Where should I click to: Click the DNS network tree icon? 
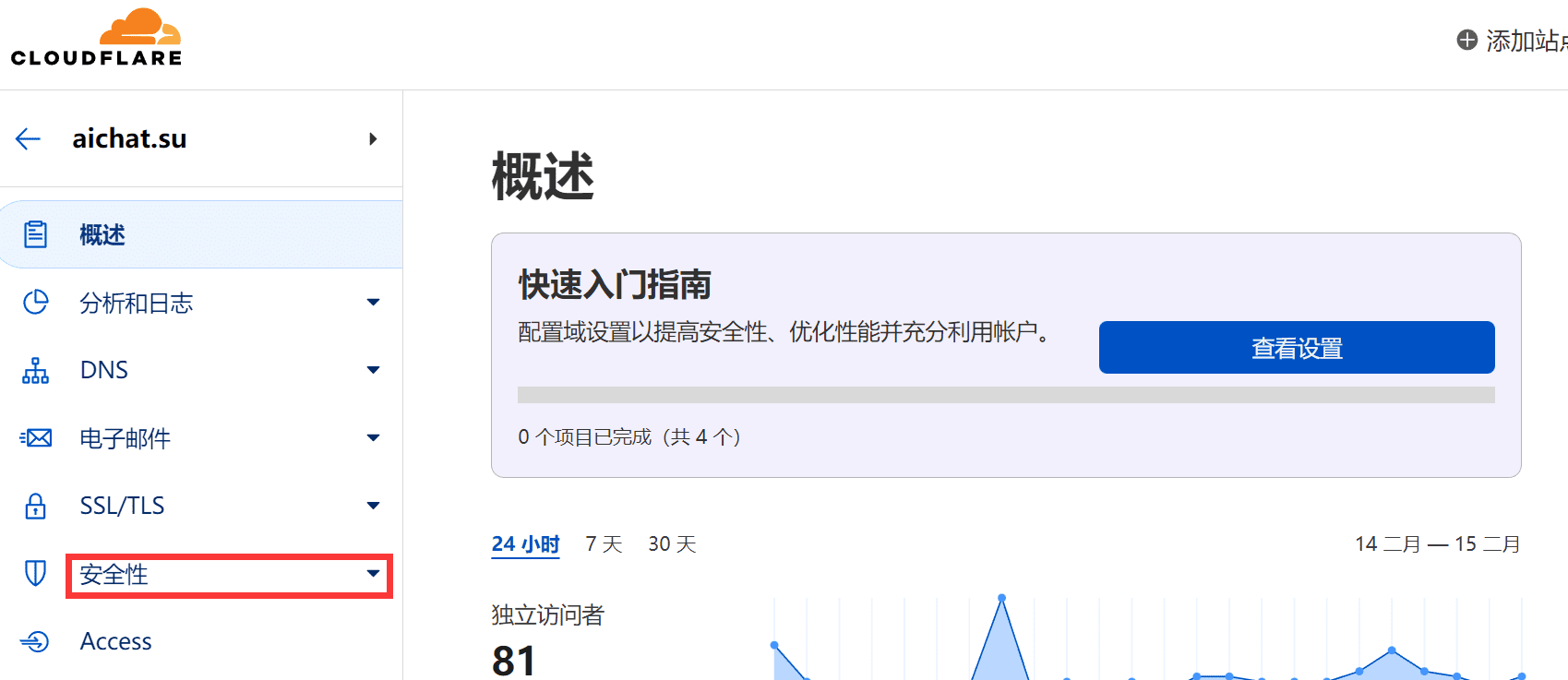pos(35,370)
